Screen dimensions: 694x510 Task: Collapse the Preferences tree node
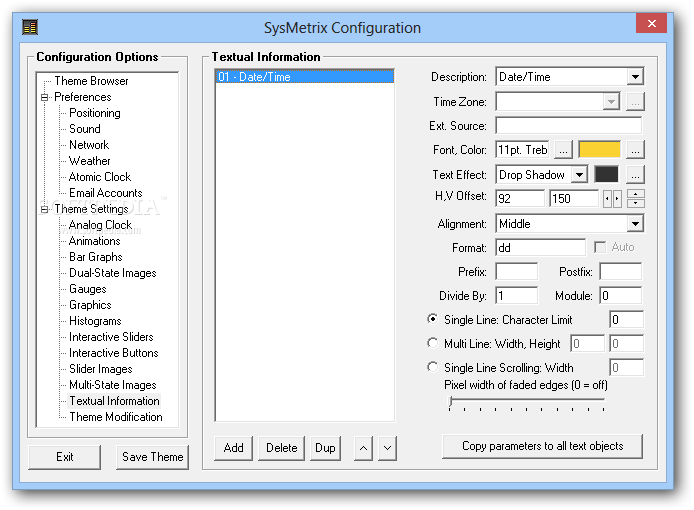click(44, 97)
